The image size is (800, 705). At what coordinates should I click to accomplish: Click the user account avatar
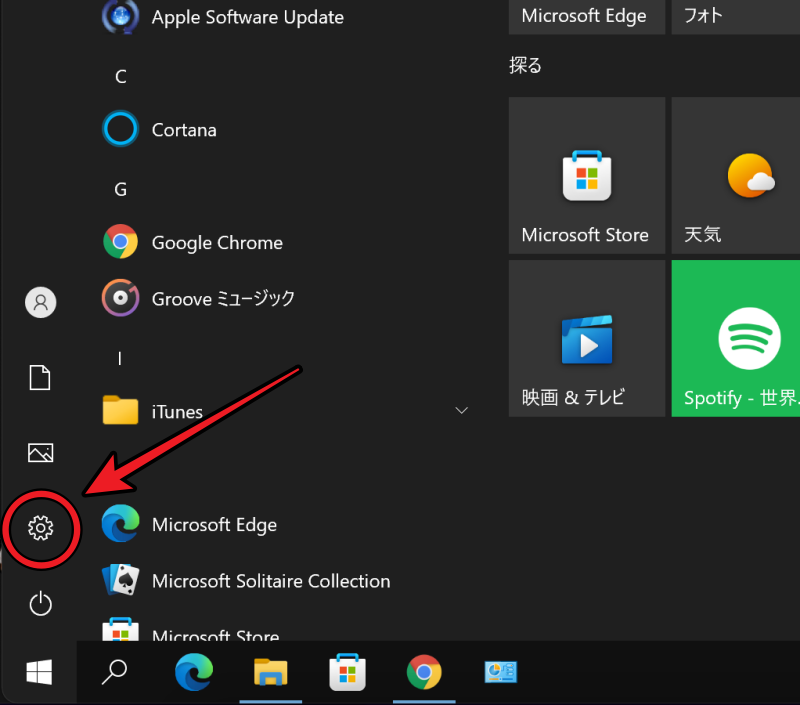point(40,303)
